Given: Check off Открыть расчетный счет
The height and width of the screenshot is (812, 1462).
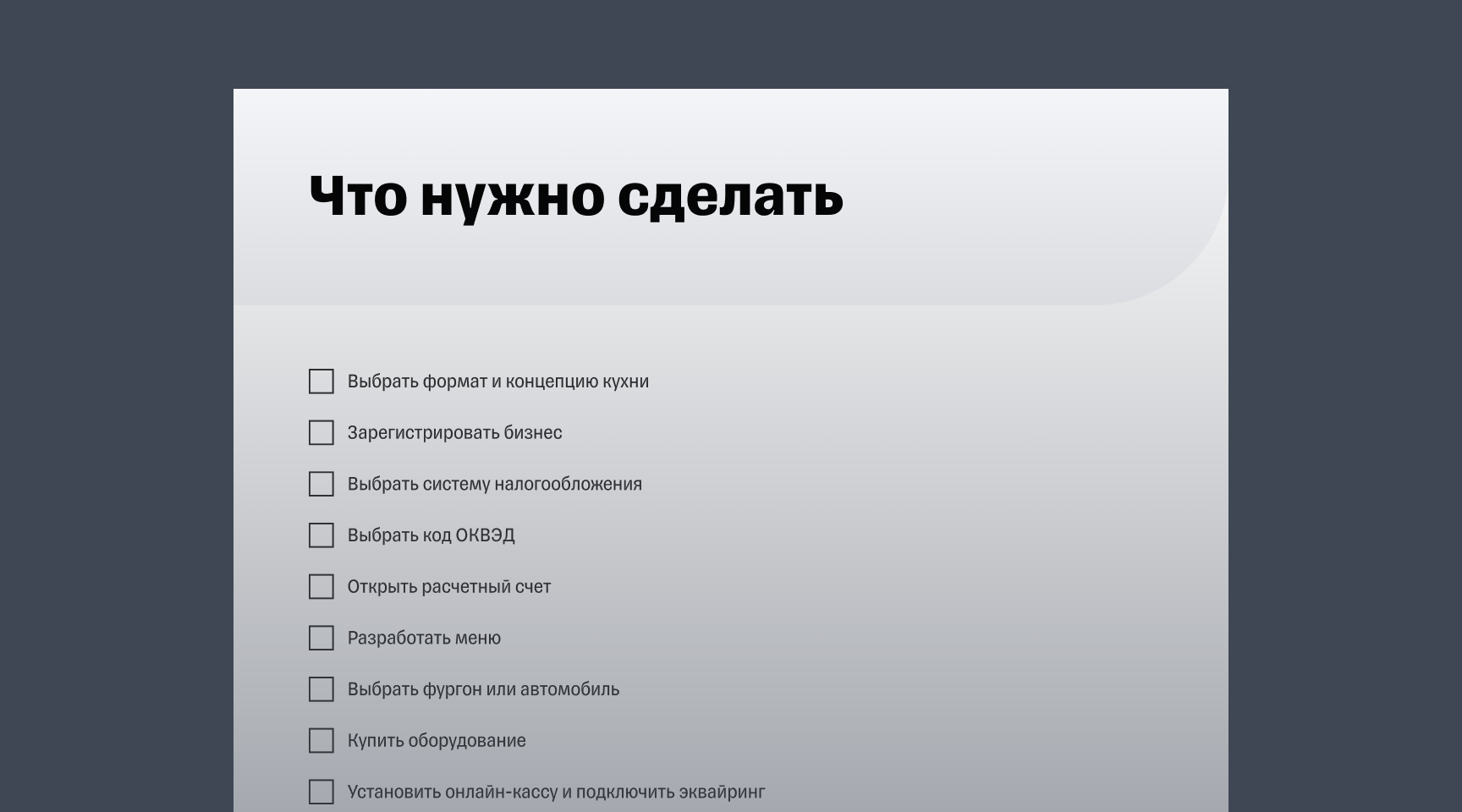Looking at the screenshot, I should click(322, 587).
